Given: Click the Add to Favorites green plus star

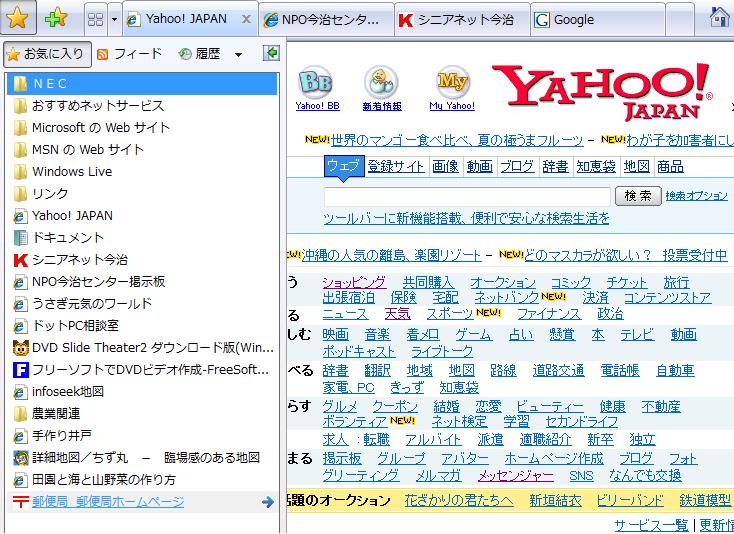Looking at the screenshot, I should coord(56,18).
